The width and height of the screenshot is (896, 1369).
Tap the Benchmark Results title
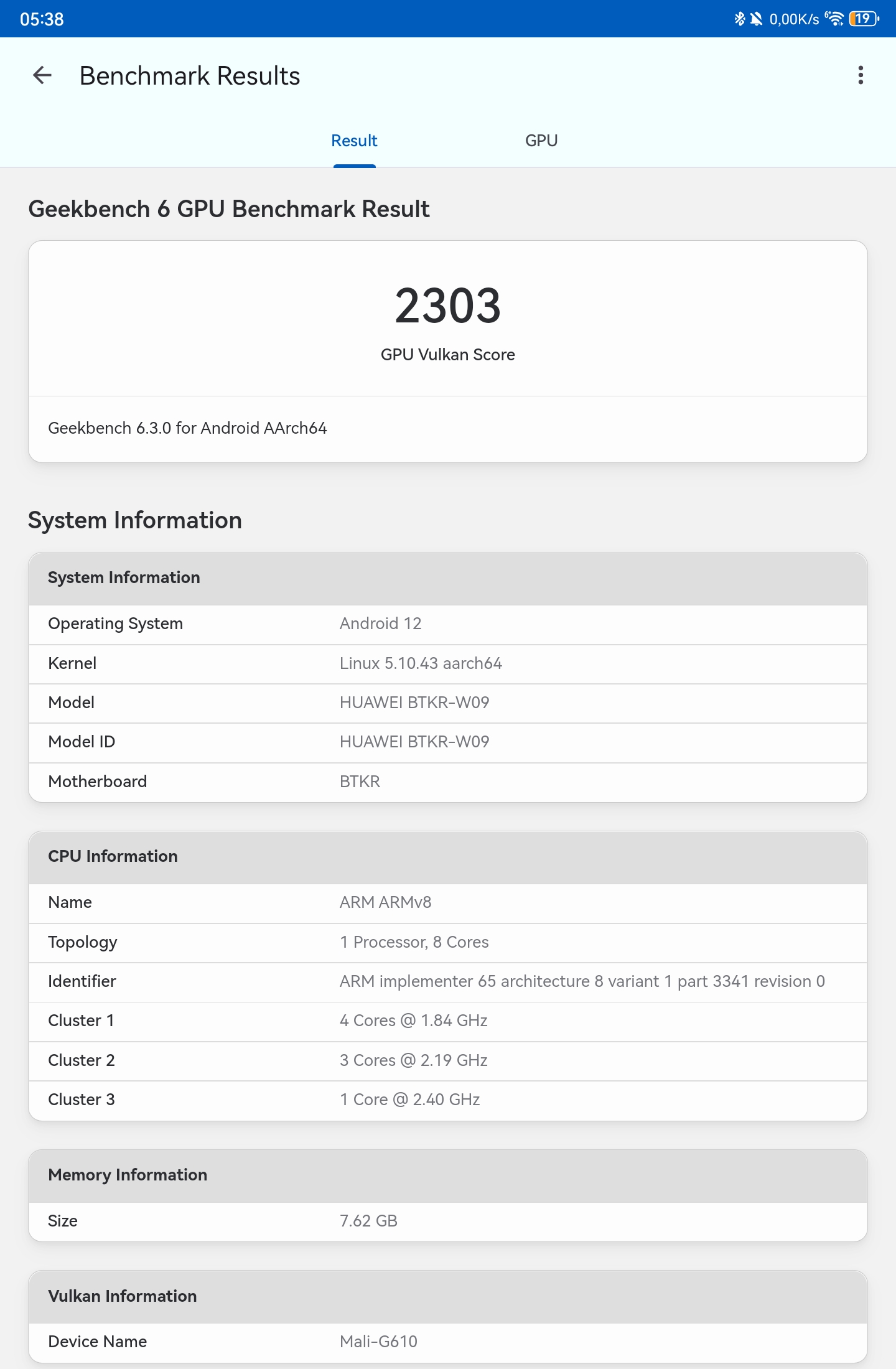(190, 76)
